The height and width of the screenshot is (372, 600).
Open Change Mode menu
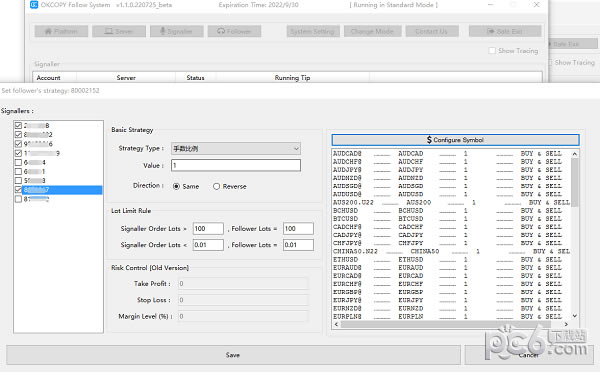click(x=372, y=31)
